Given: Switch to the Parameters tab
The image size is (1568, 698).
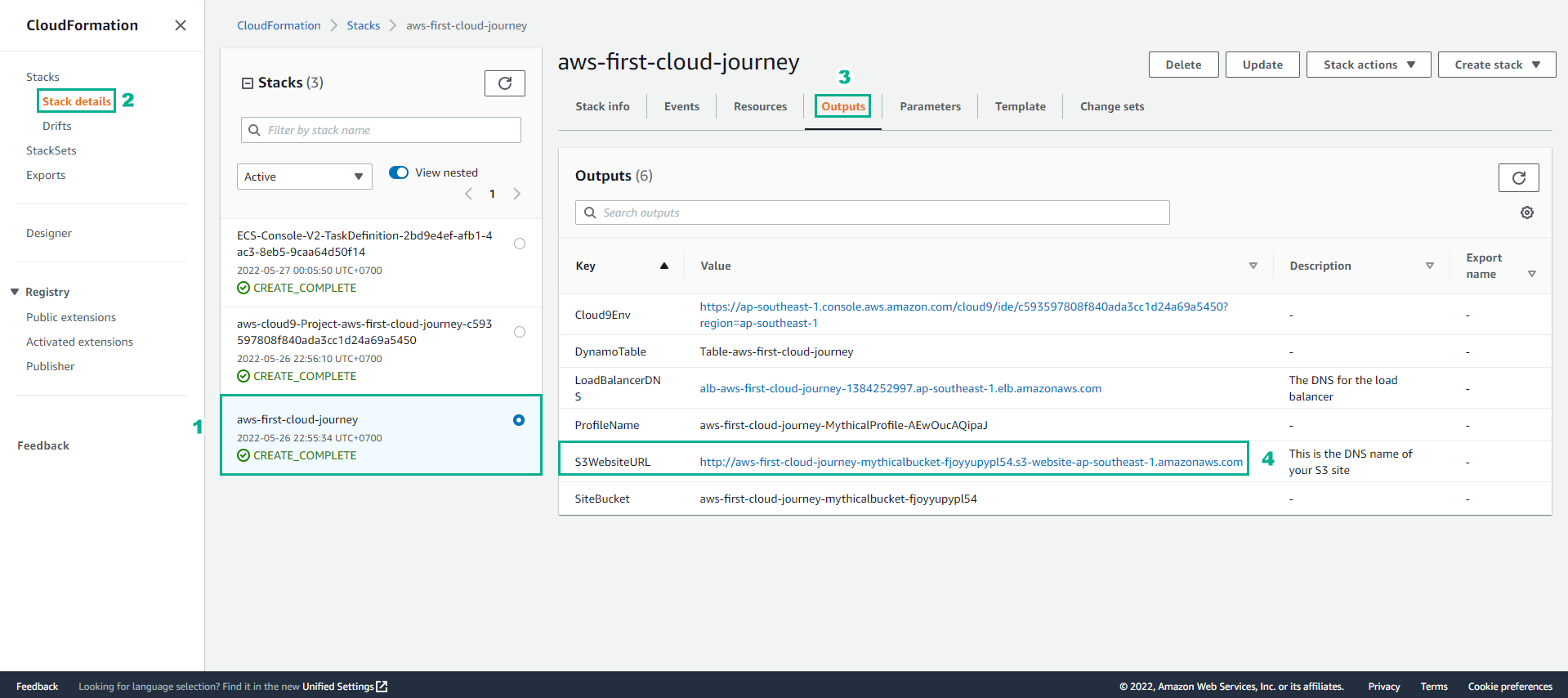Looking at the screenshot, I should [x=930, y=106].
